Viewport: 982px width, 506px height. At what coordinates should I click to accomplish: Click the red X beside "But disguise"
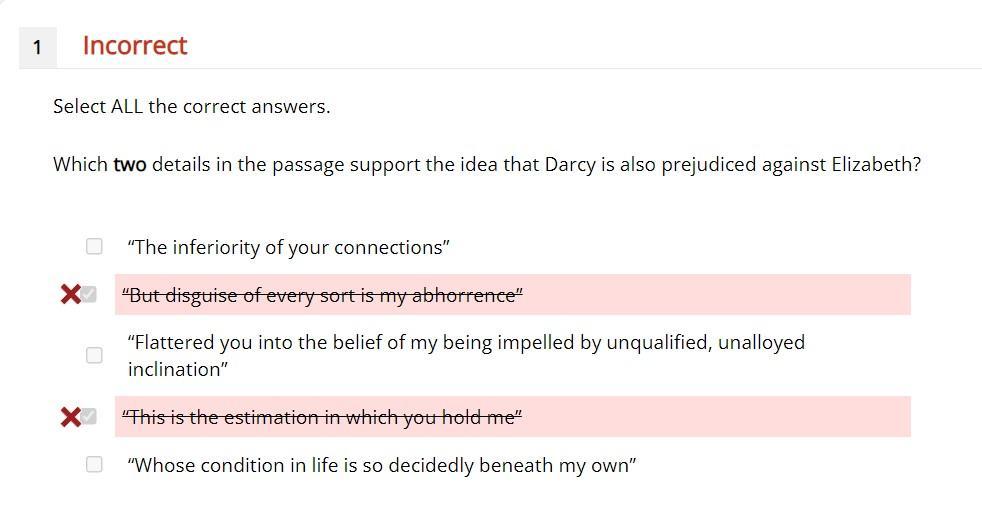70,294
